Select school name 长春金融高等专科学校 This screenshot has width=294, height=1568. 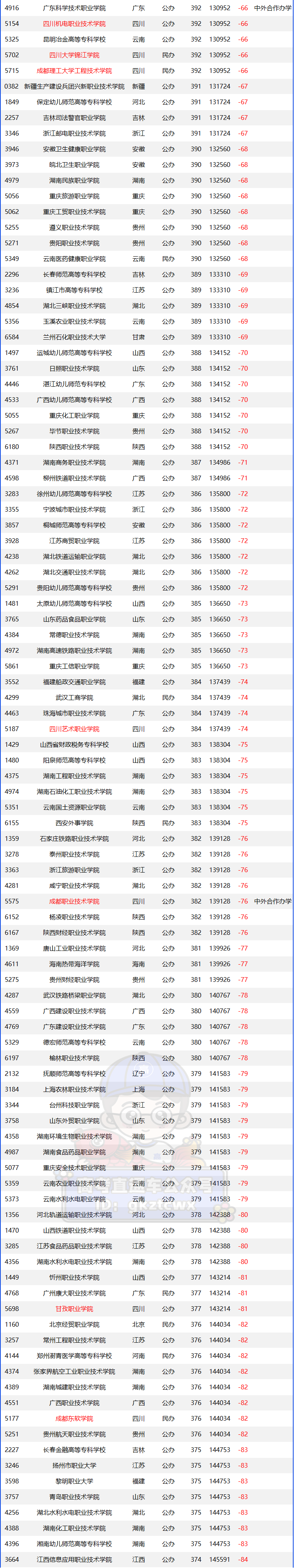coord(74,1449)
